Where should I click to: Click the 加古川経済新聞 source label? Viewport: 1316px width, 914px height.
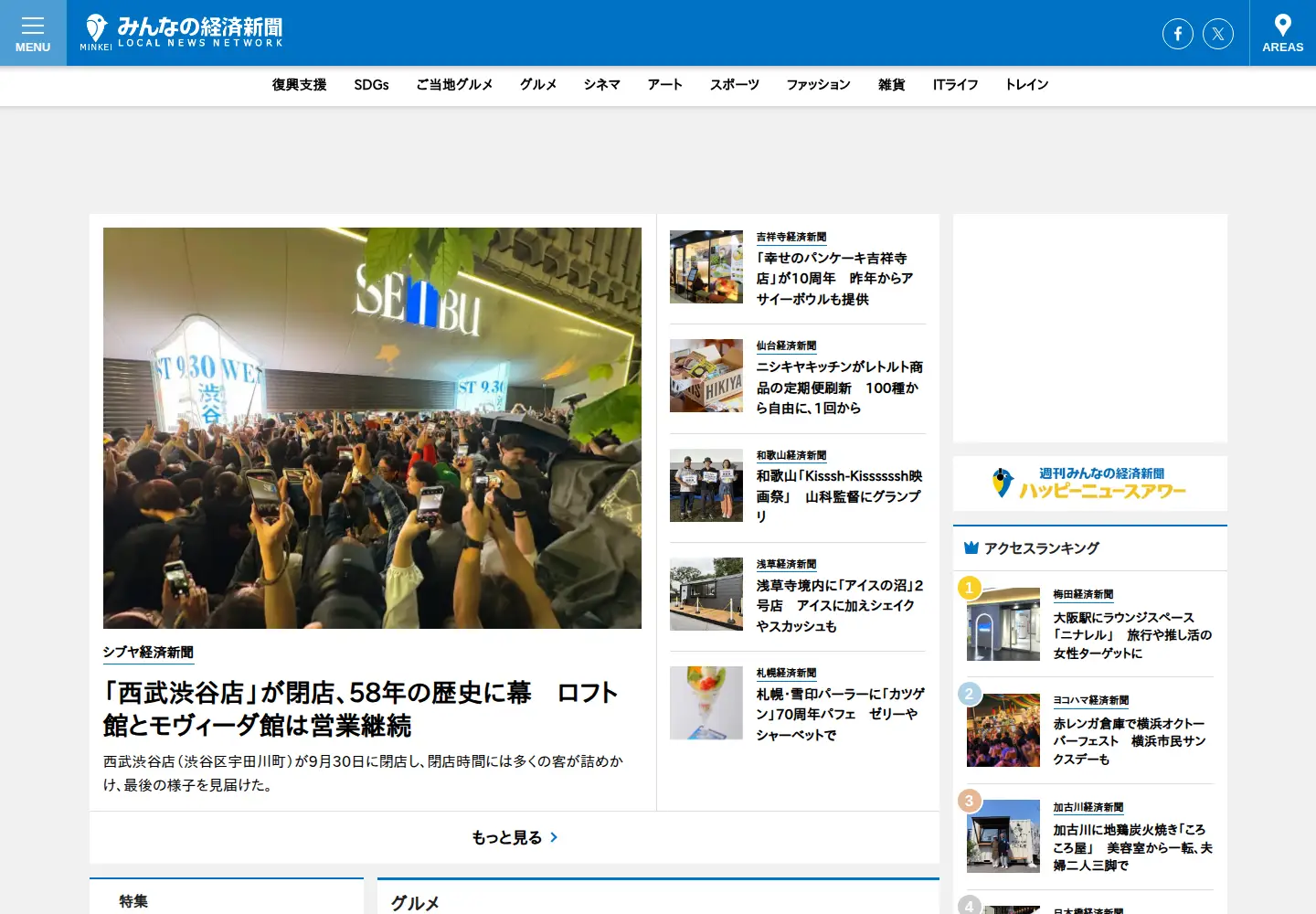[x=1088, y=807]
